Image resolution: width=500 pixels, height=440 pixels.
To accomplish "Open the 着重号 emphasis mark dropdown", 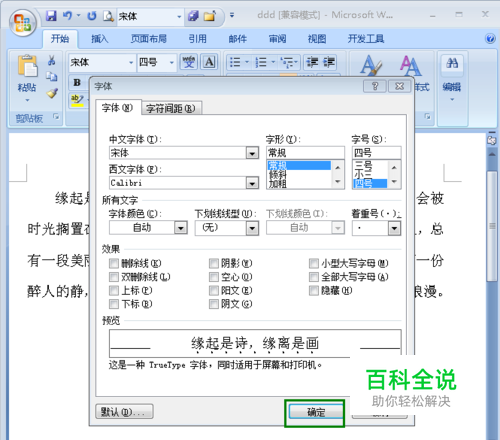I will pos(394,228).
